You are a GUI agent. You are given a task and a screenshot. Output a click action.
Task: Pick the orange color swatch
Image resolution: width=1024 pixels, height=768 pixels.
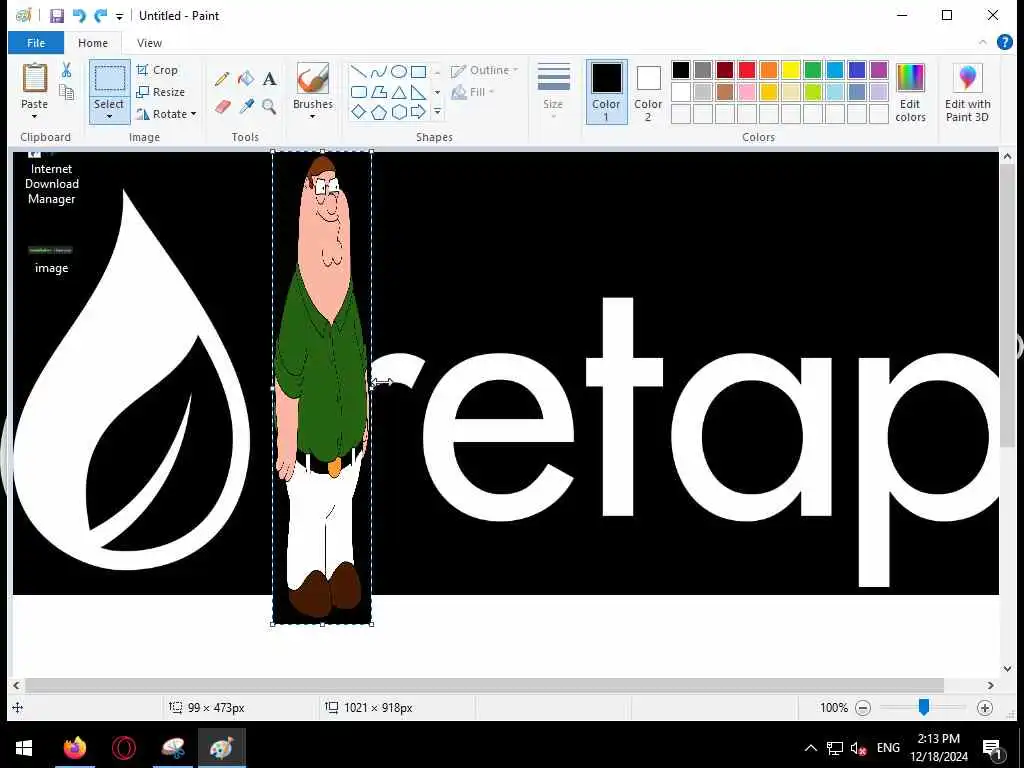coord(769,70)
